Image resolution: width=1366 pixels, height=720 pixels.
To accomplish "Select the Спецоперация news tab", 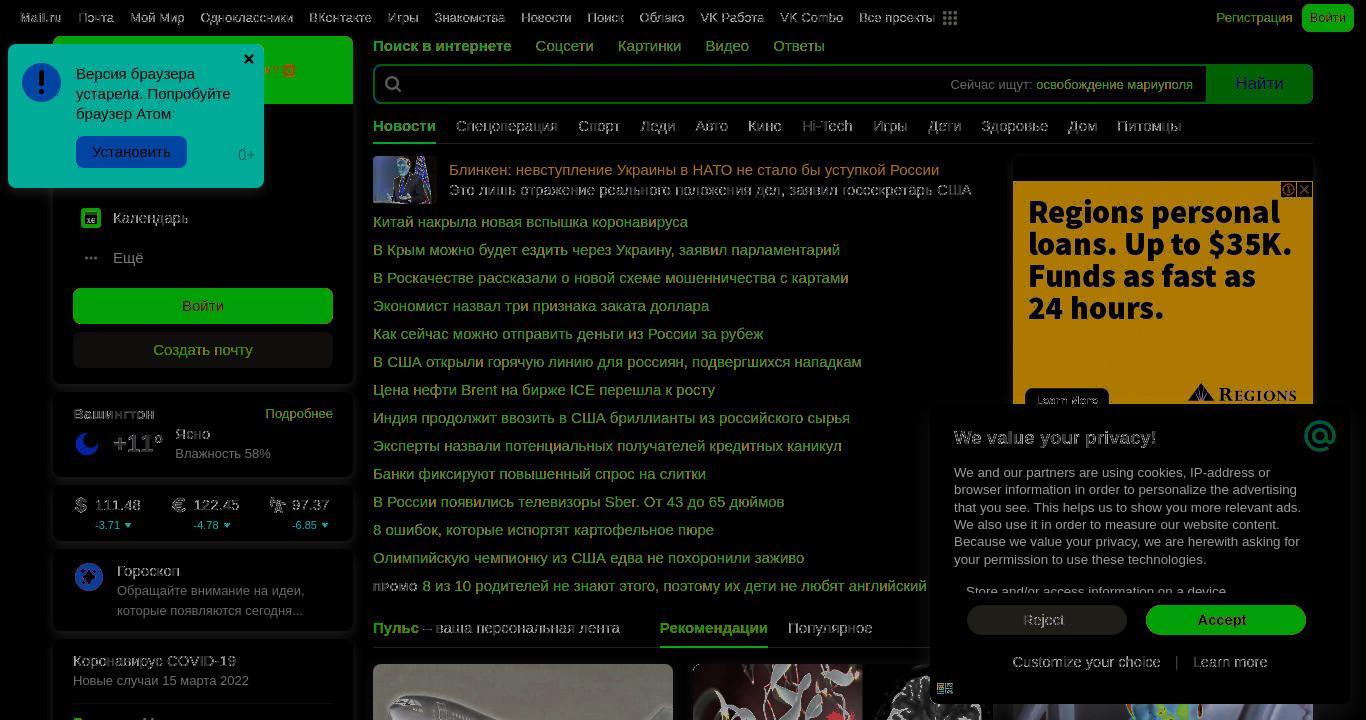I will point(507,126).
